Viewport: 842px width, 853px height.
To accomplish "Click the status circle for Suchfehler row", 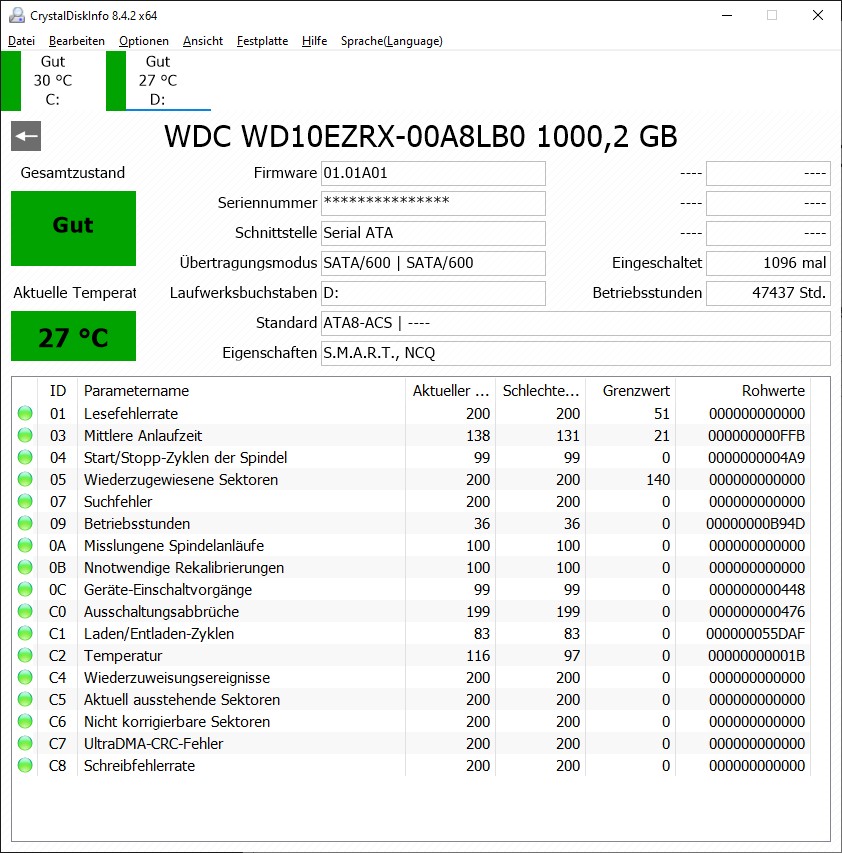I will [x=25, y=502].
